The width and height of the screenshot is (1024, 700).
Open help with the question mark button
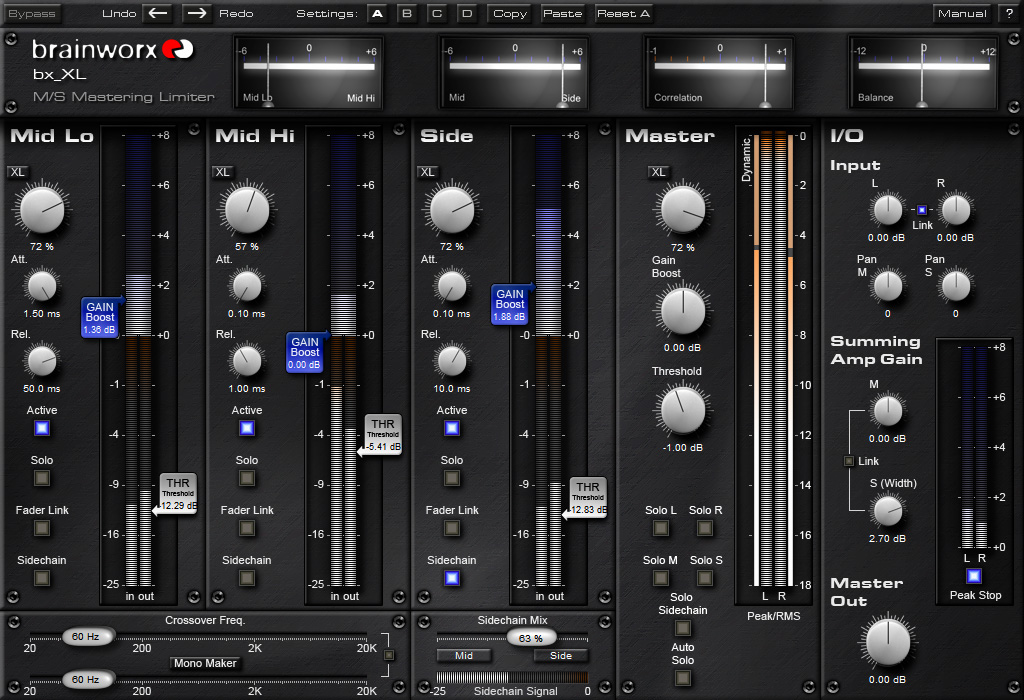coord(1008,14)
